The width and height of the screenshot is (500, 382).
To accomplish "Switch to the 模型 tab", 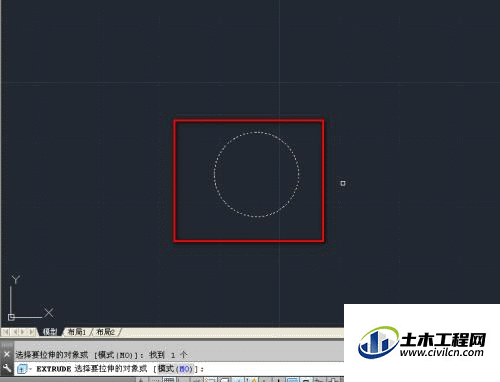I will pyautogui.click(x=50, y=332).
